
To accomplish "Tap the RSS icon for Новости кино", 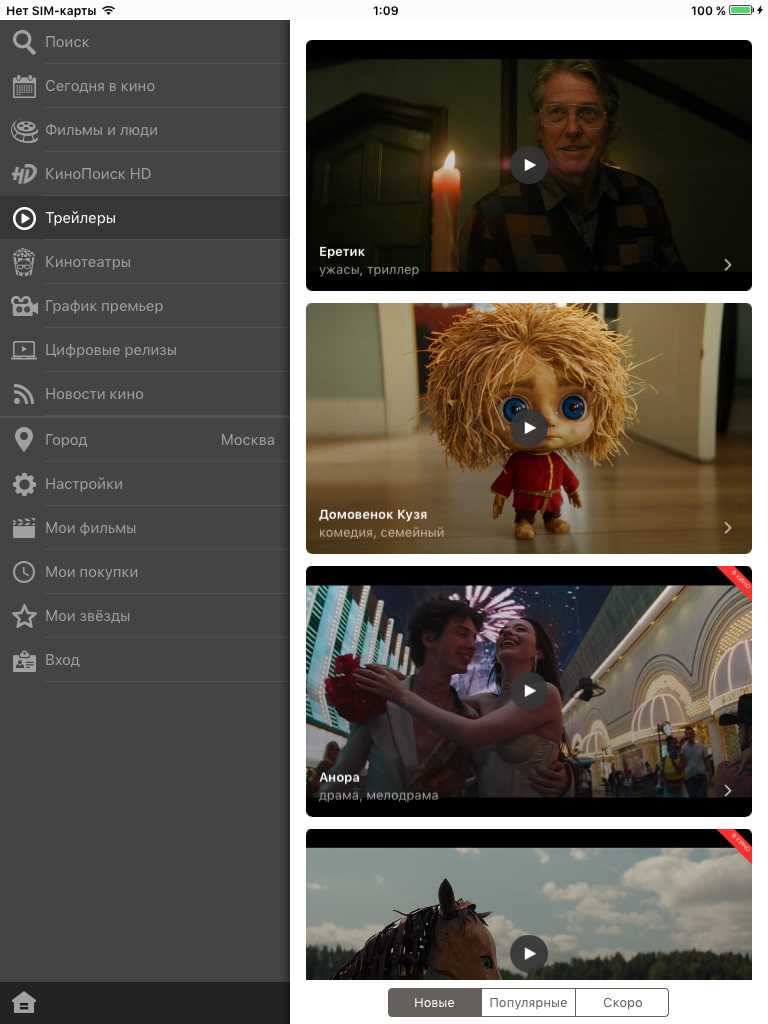I will (24, 394).
